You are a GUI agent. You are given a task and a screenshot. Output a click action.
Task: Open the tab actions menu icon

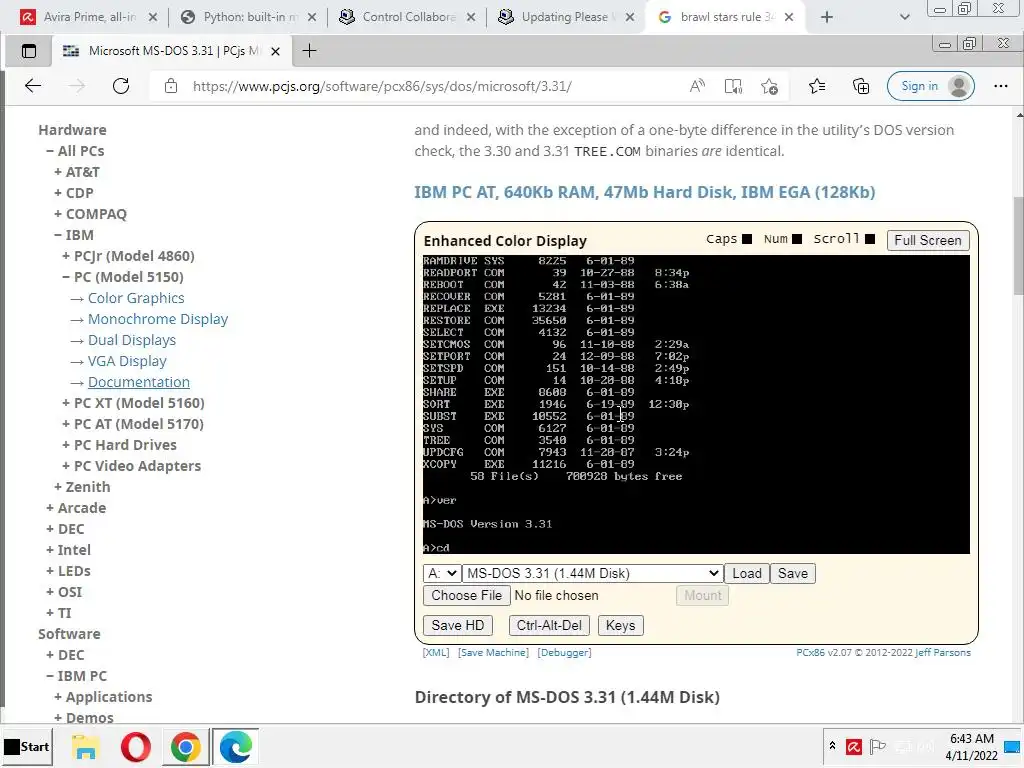click(x=29, y=51)
